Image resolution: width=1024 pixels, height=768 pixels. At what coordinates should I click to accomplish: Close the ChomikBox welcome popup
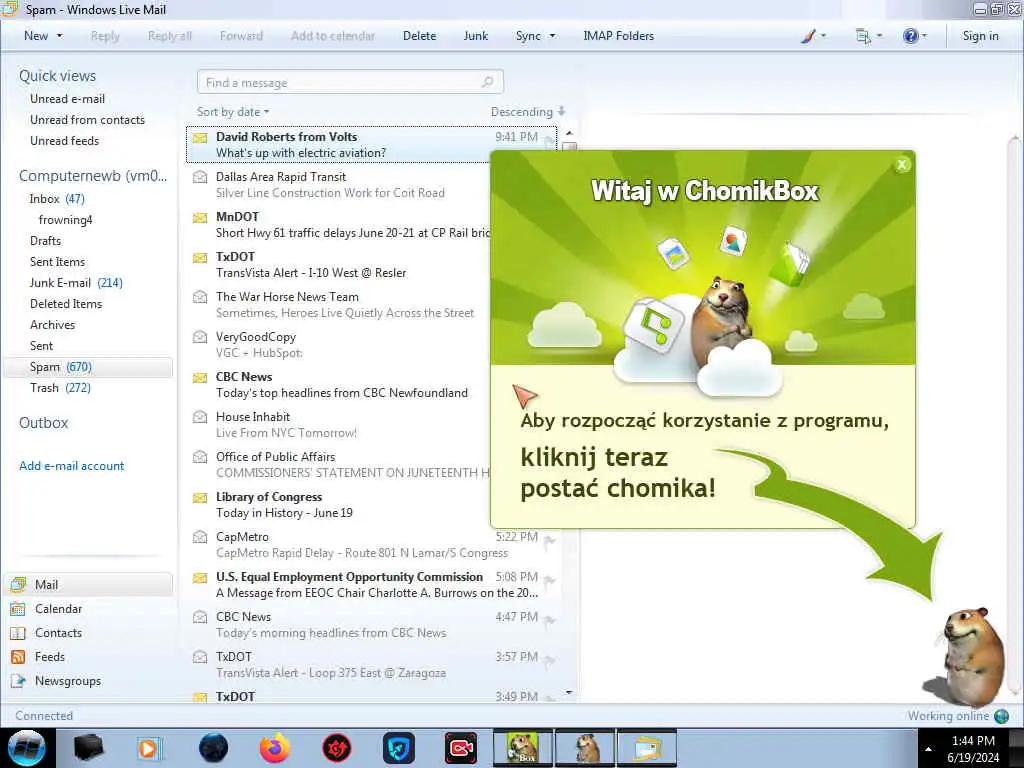click(x=902, y=165)
